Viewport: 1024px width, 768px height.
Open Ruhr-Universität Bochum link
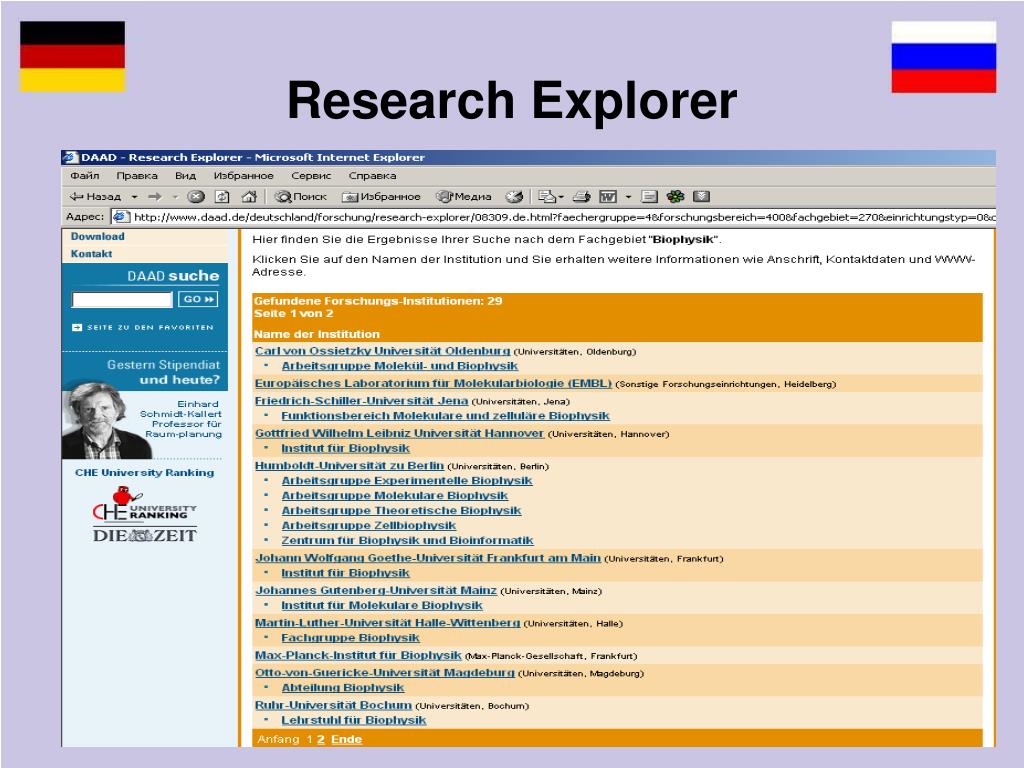coord(333,705)
